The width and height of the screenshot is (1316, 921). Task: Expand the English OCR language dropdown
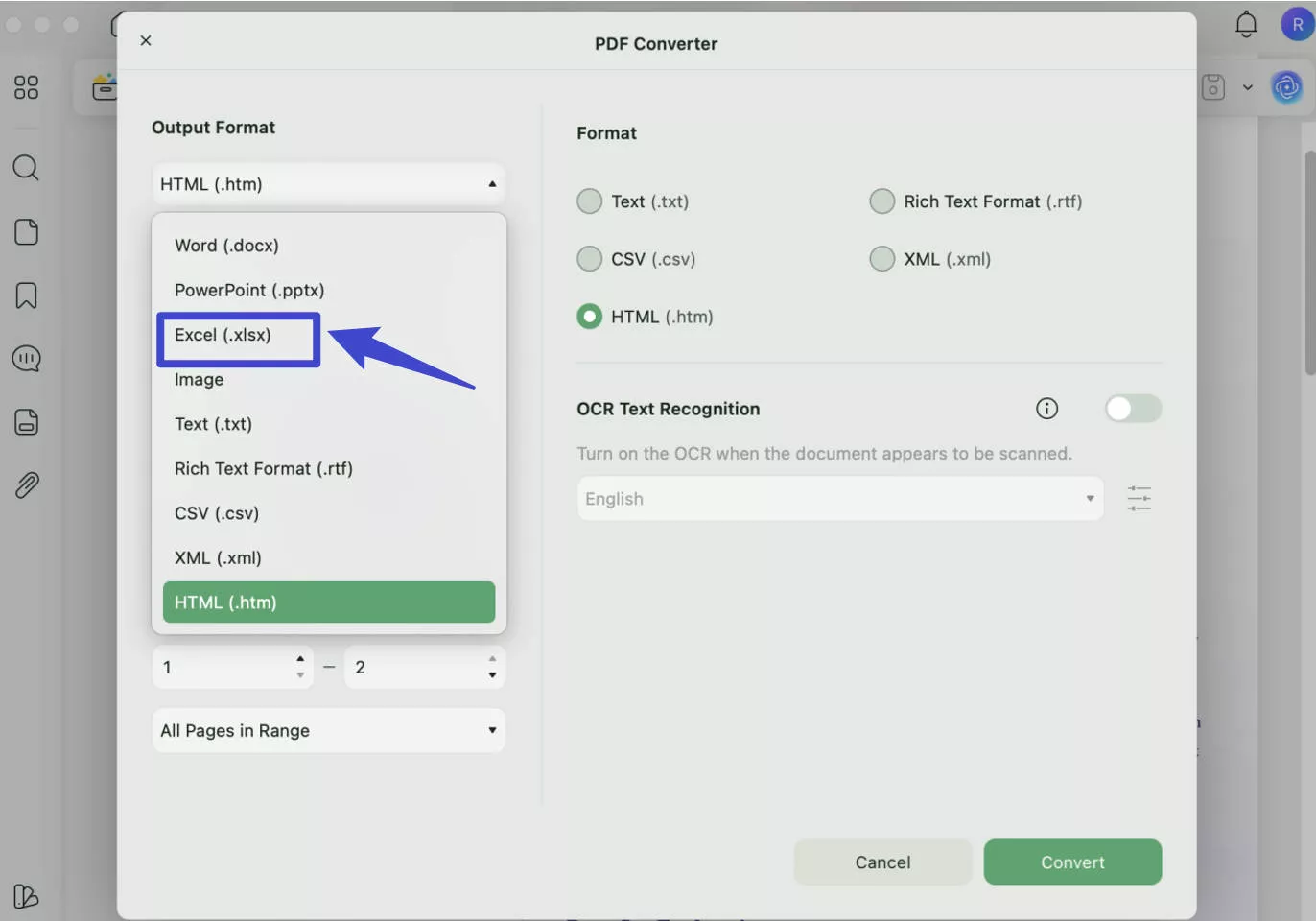pos(839,499)
